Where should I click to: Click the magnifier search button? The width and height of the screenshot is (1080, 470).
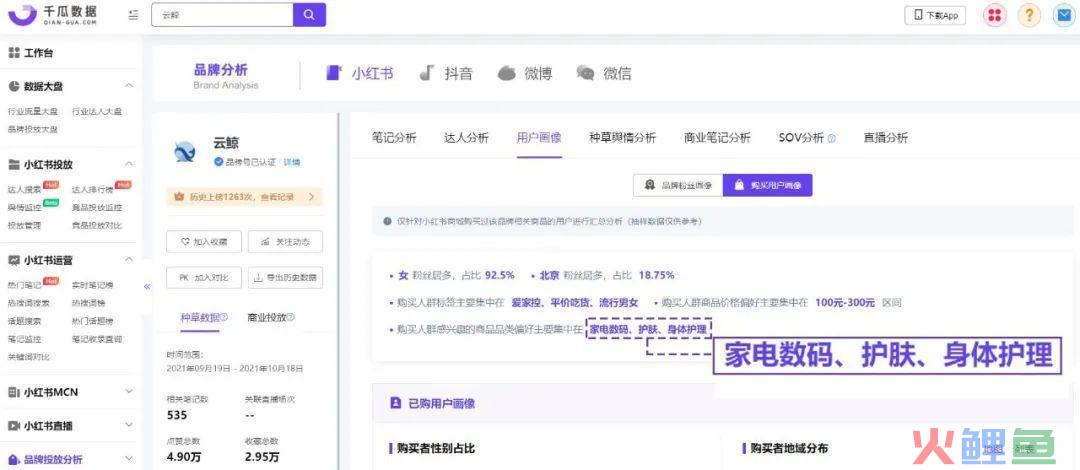click(309, 15)
